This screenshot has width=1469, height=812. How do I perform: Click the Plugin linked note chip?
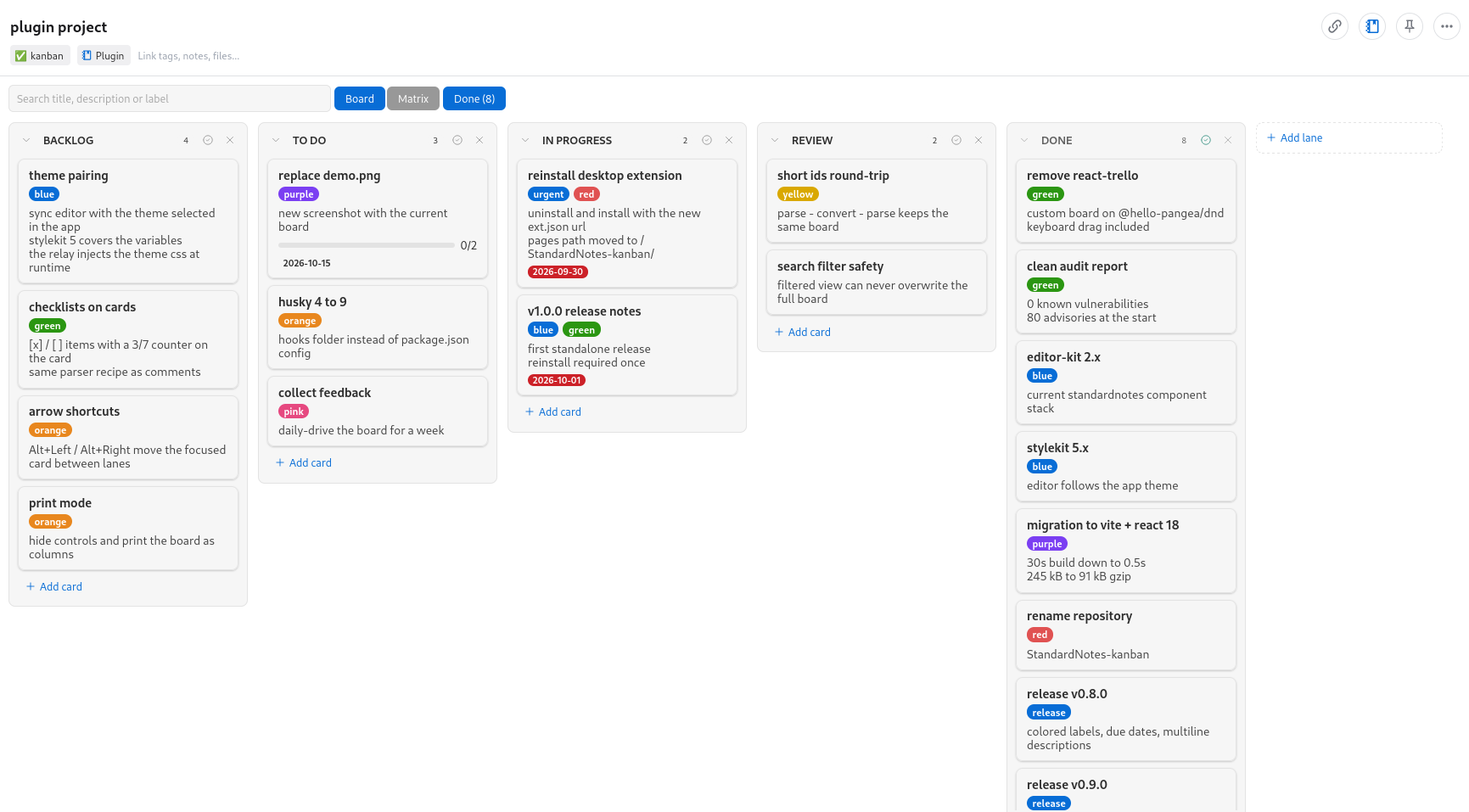104,56
